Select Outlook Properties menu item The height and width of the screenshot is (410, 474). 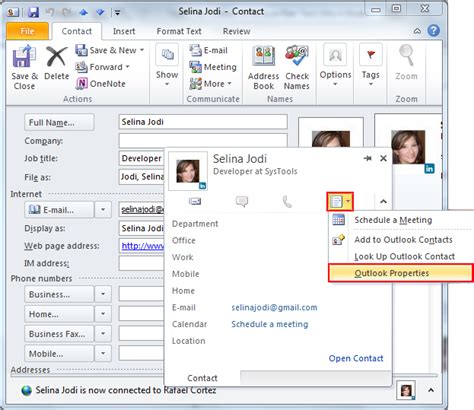pyautogui.click(x=400, y=273)
